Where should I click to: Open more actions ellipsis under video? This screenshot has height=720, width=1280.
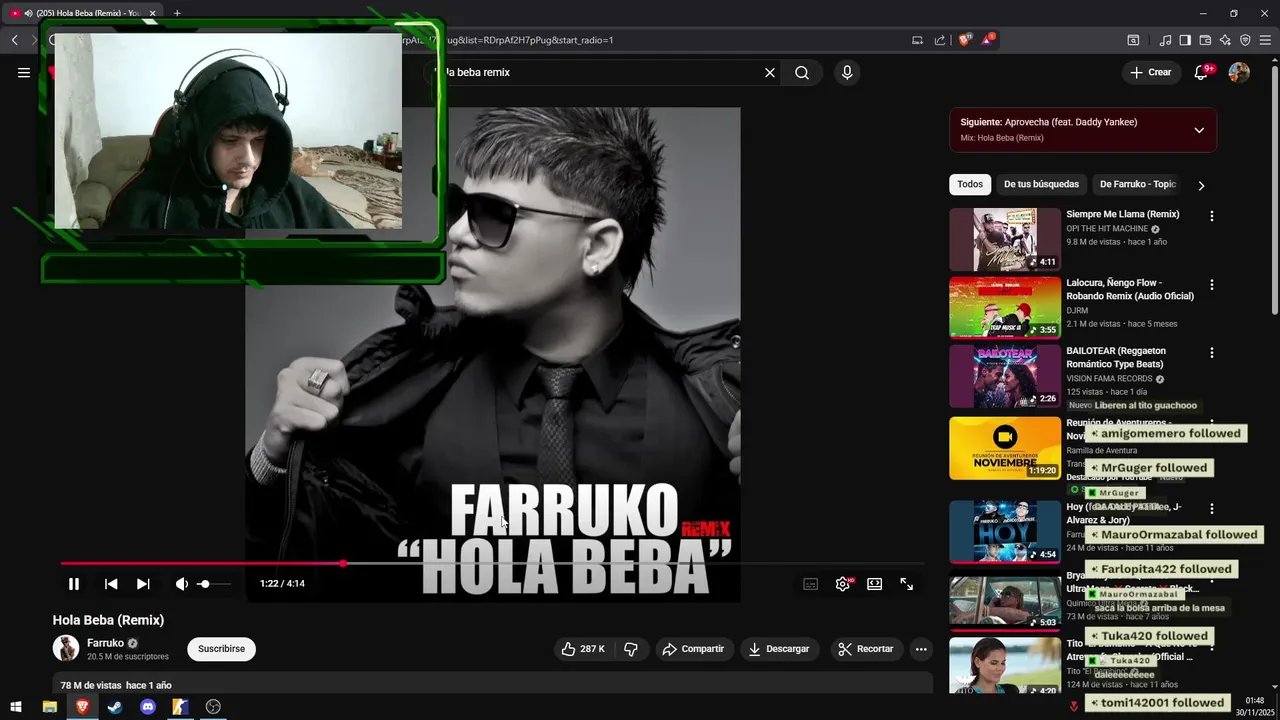coord(921,649)
